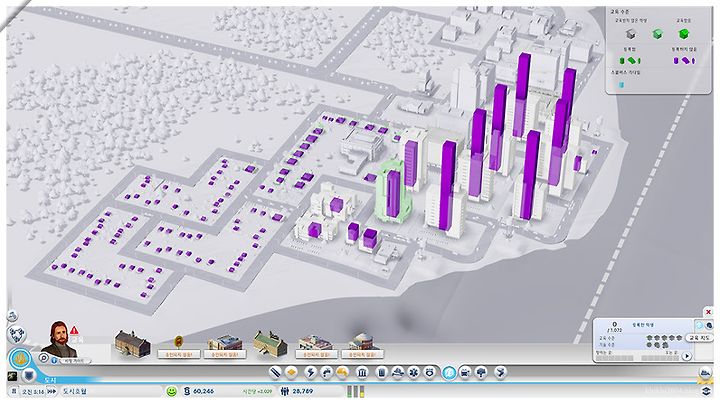The image size is (720, 404).
Task: Open the Roads tool in the toolbar
Action: [x=275, y=372]
